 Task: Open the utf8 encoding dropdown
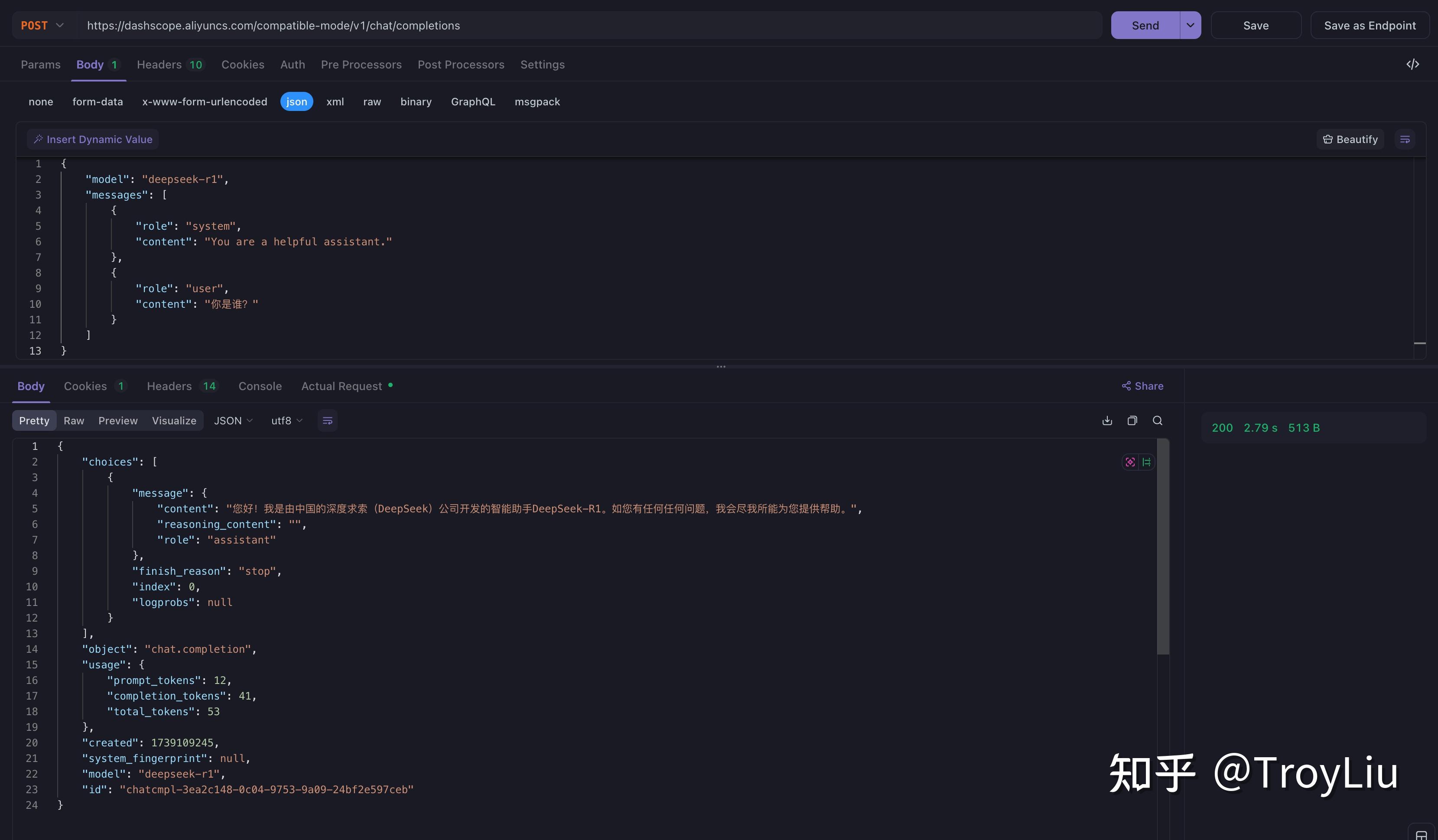click(x=286, y=420)
